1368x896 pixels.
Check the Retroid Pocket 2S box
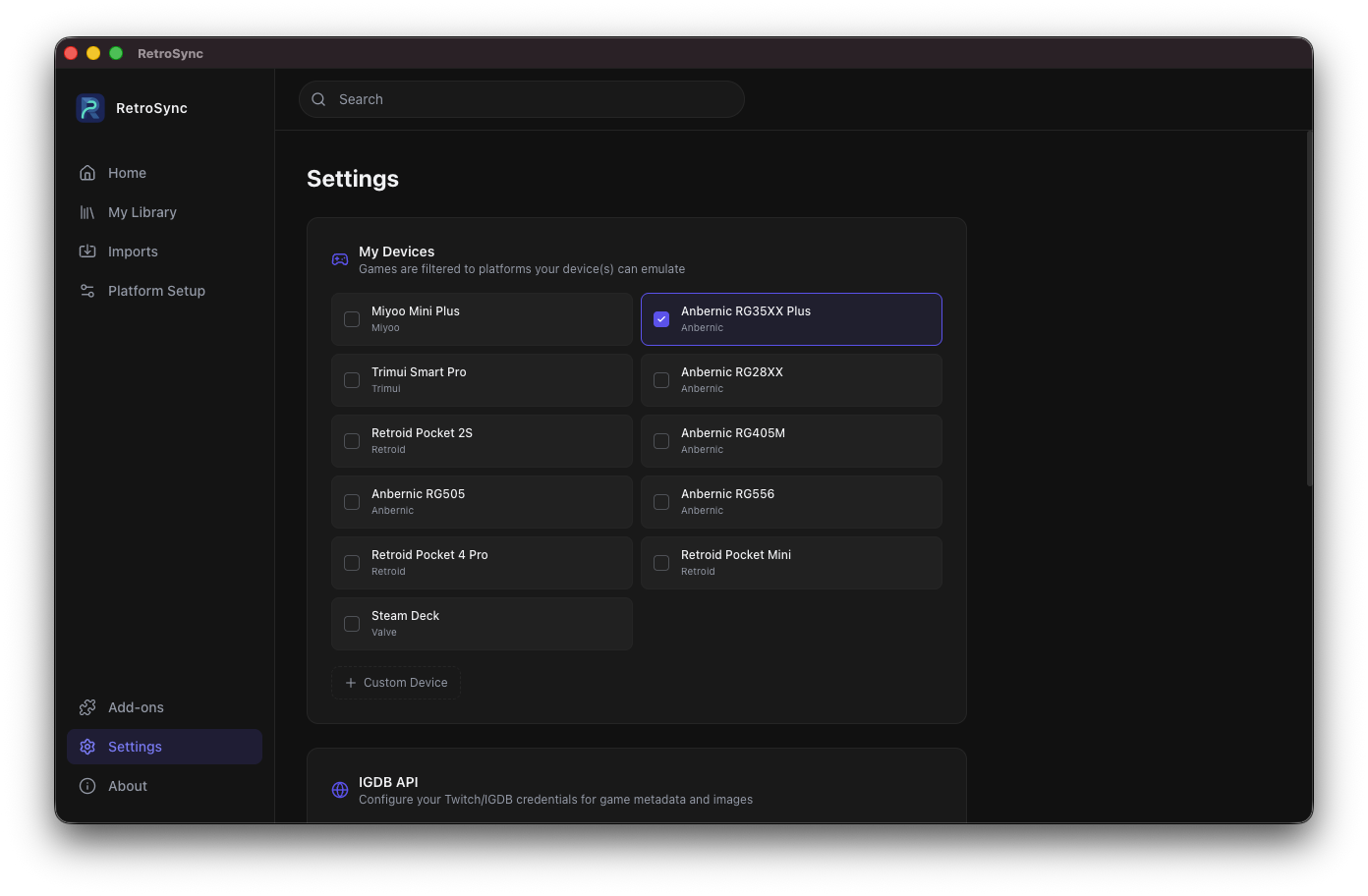(x=352, y=441)
